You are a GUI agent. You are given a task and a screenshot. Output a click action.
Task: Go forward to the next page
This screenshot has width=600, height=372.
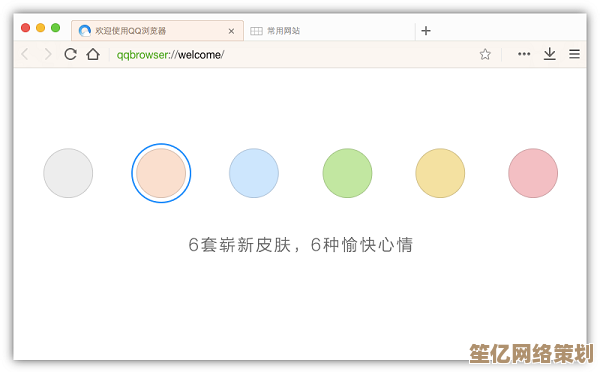pyautogui.click(x=48, y=54)
